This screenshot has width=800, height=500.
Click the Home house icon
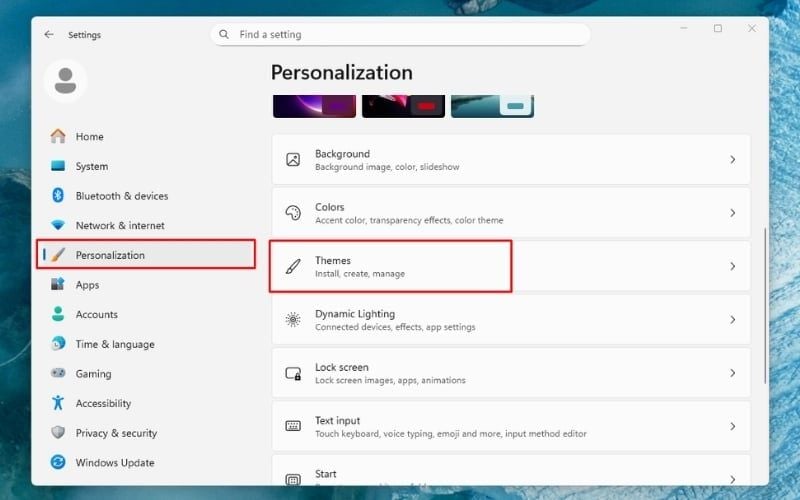click(58, 136)
